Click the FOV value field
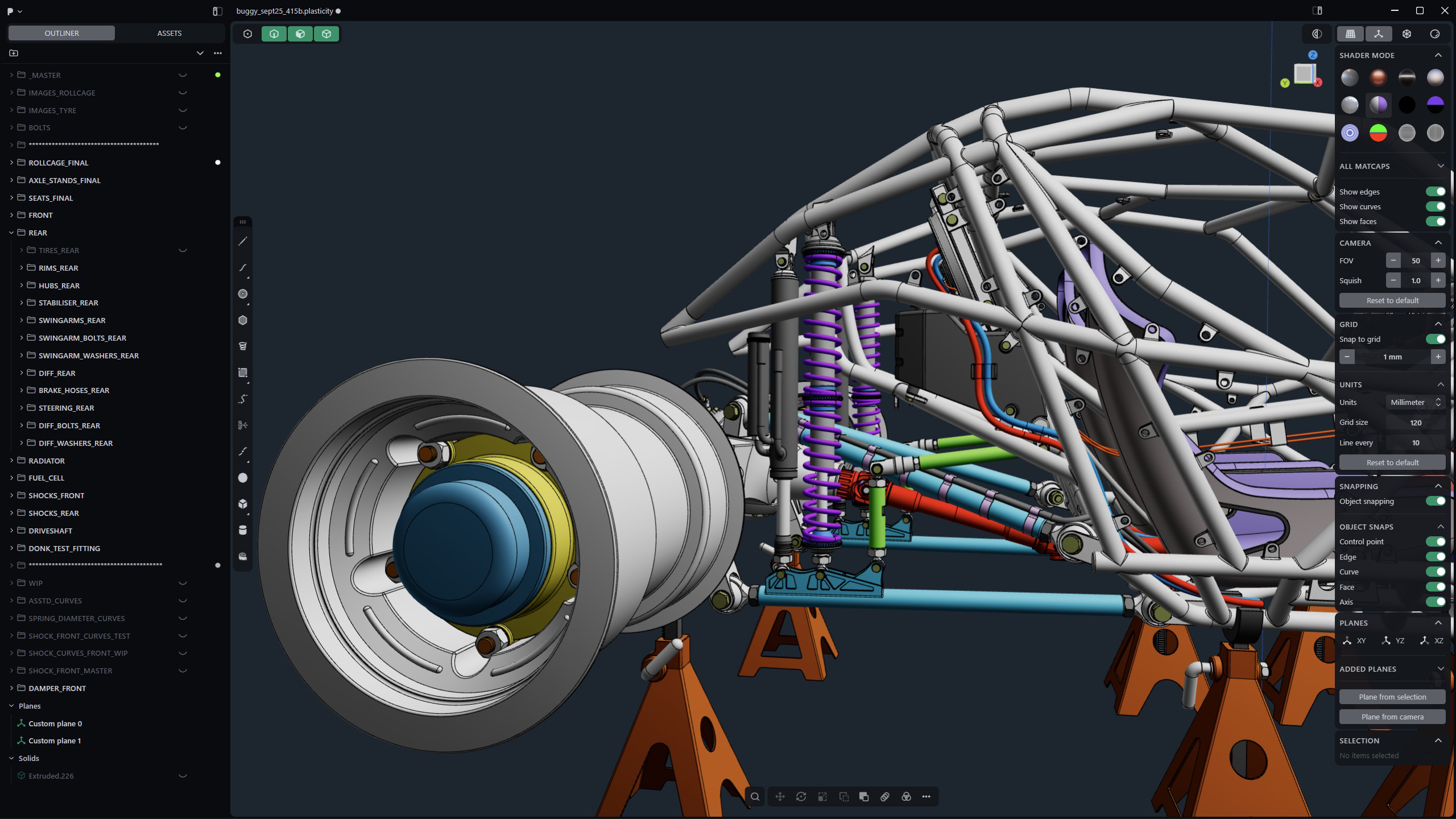This screenshot has height=819, width=1456. (1415, 260)
